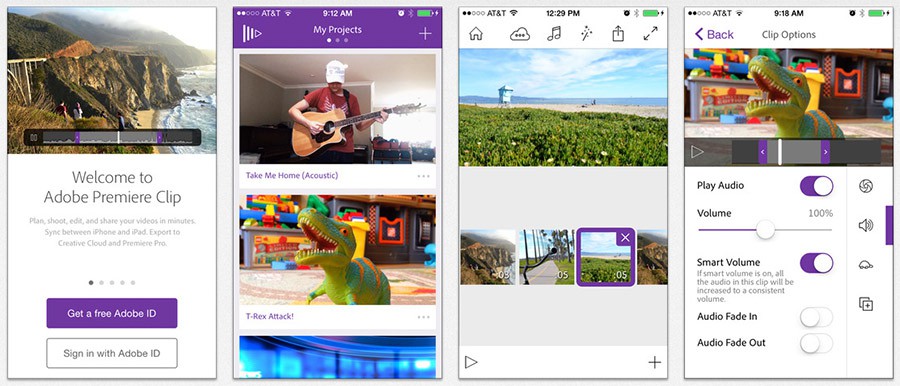Expand preview with fullscreen arrows icon
Image resolution: width=900 pixels, height=386 pixels.
point(650,34)
